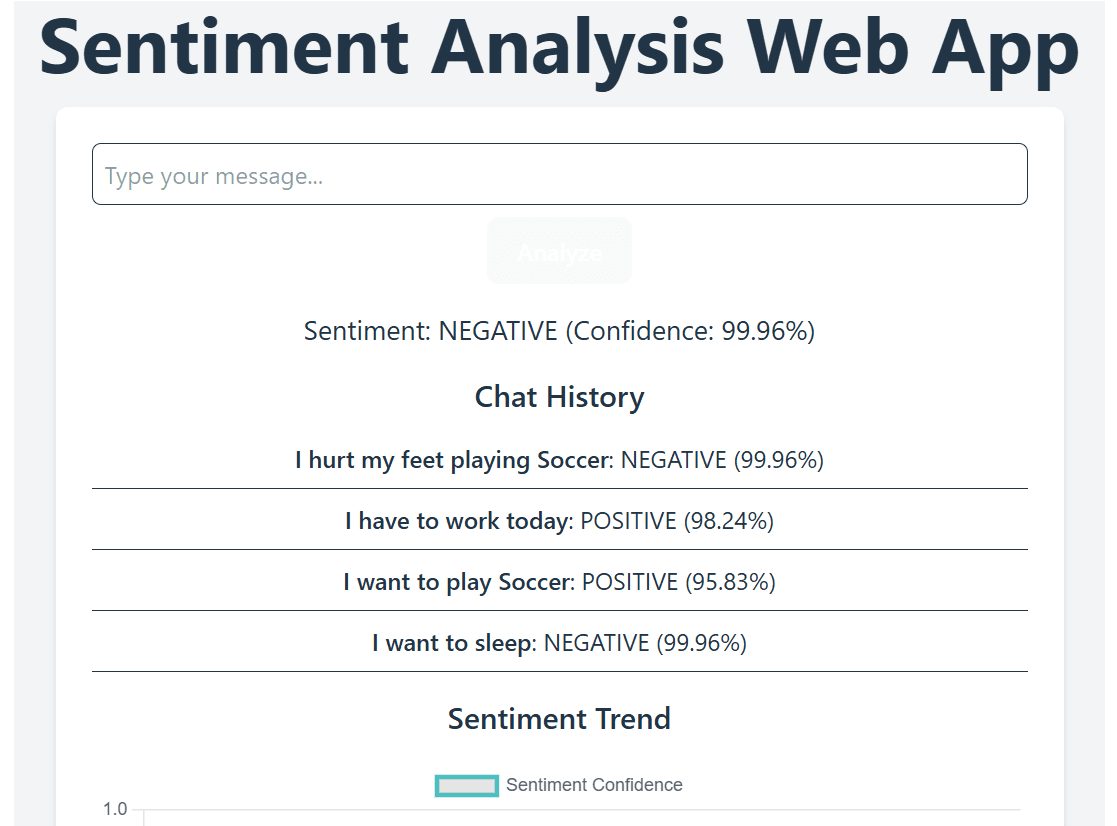This screenshot has width=1117, height=826.
Task: Select the 'I want to sleep' message
Action: [451, 643]
